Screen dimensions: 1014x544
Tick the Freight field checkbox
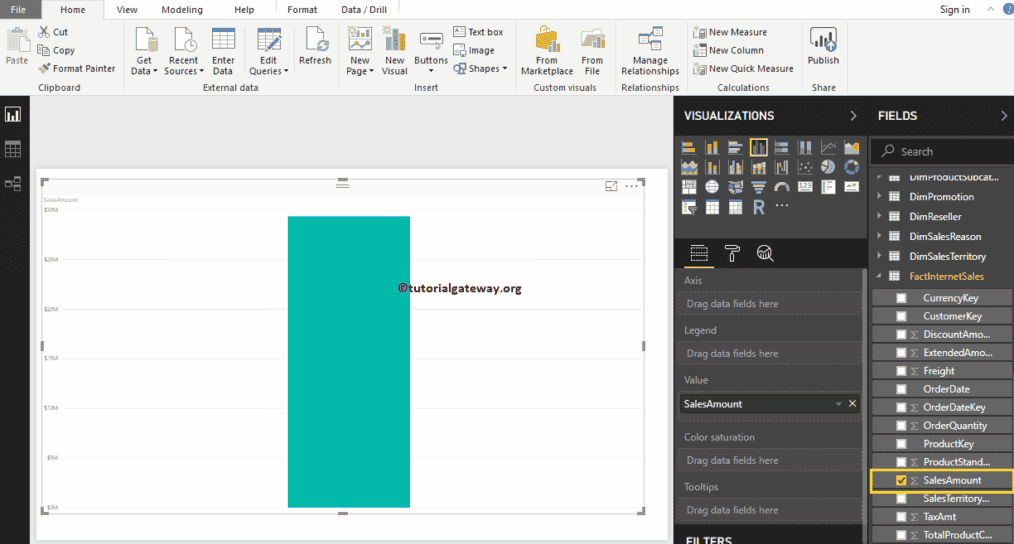901,371
